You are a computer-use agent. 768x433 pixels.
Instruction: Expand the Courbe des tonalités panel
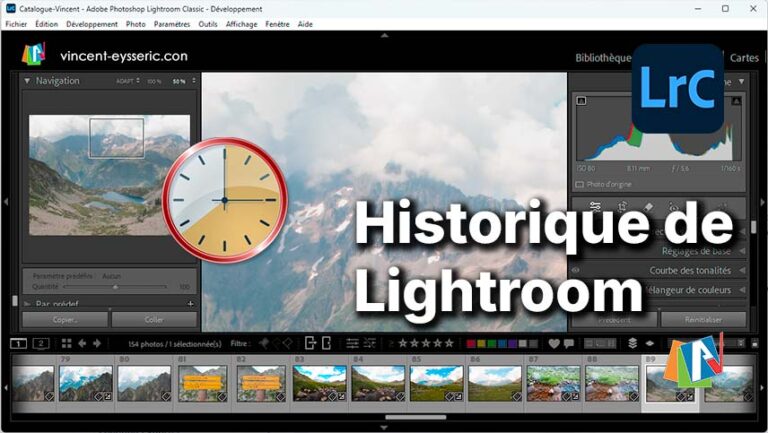click(743, 270)
